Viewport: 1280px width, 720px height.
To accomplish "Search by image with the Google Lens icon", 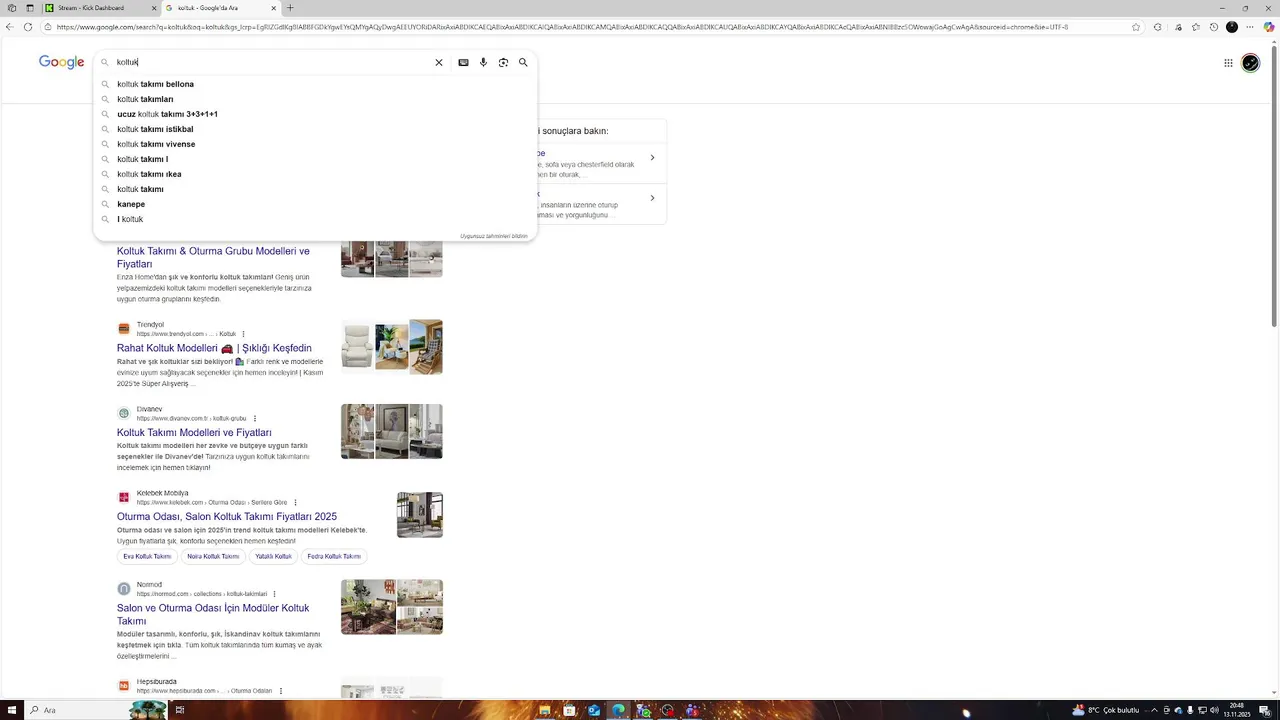I will point(503,62).
